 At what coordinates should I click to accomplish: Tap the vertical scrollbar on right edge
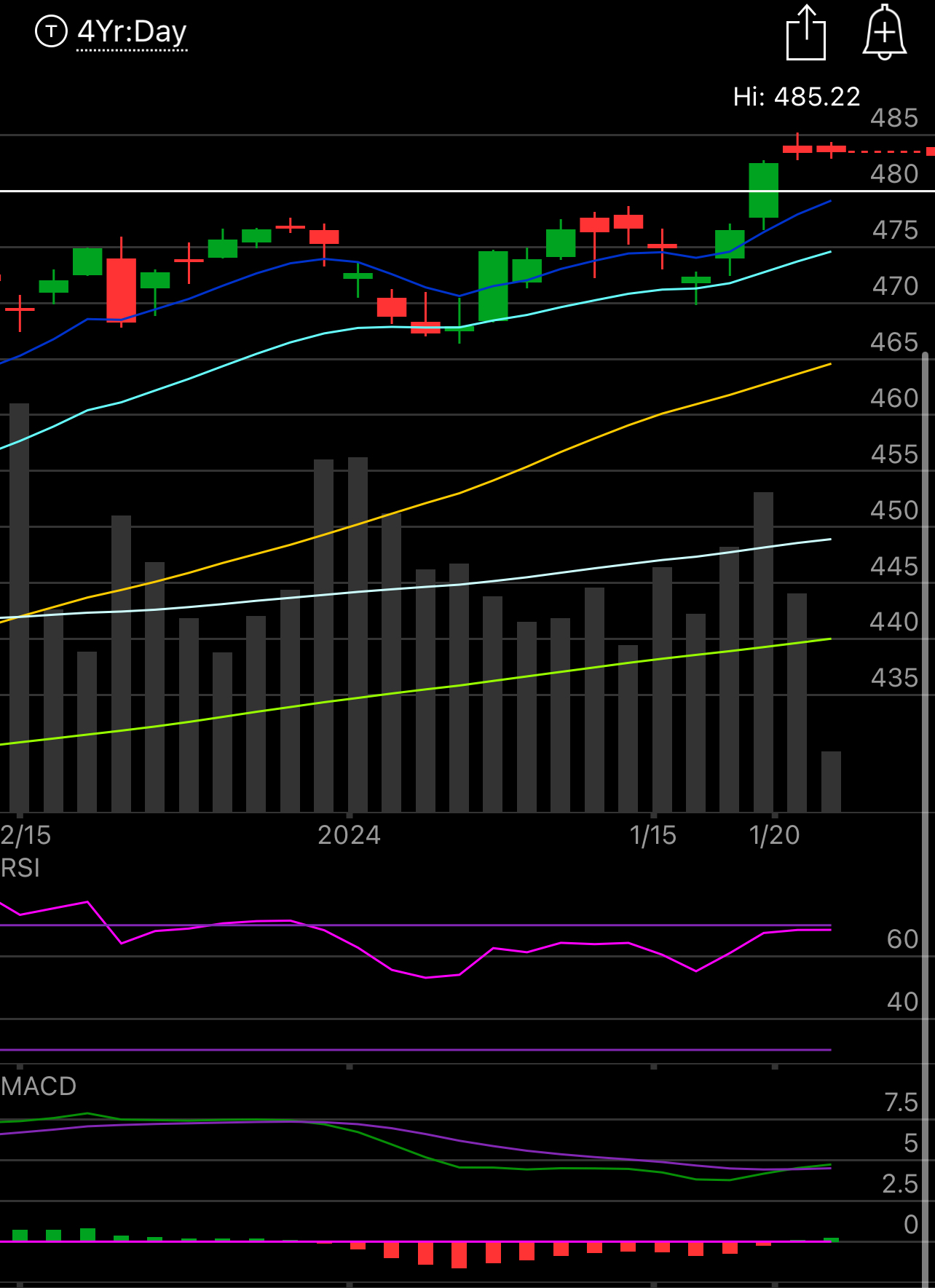[x=926, y=819]
